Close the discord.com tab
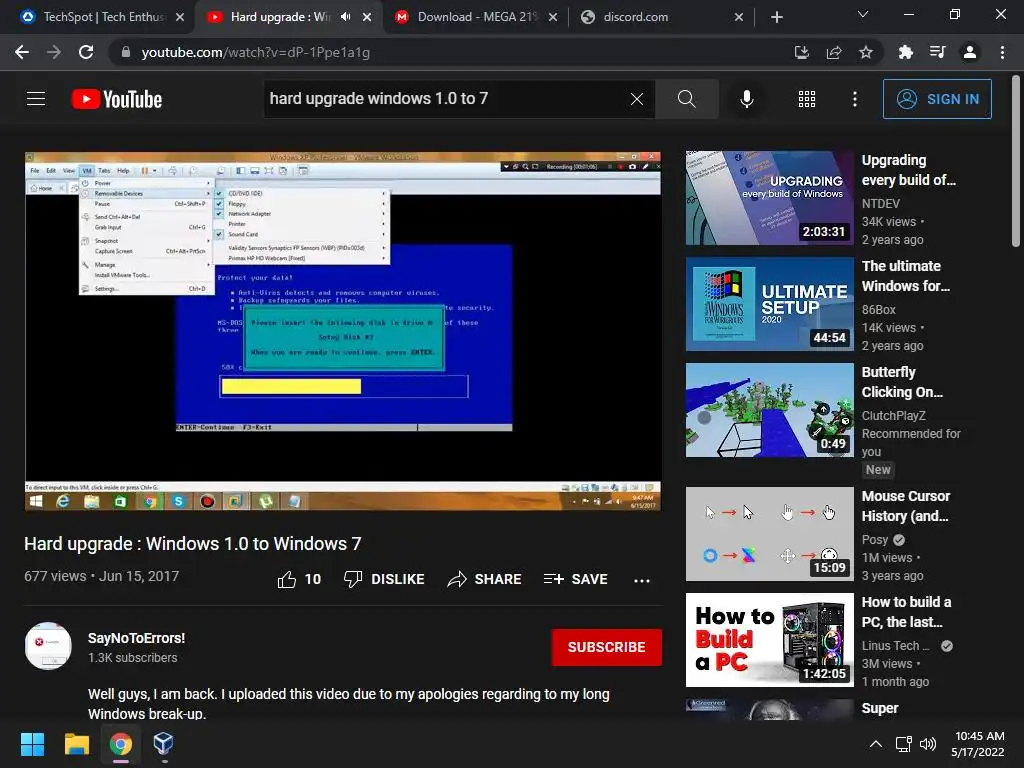Viewport: 1024px width, 768px height. [x=739, y=17]
